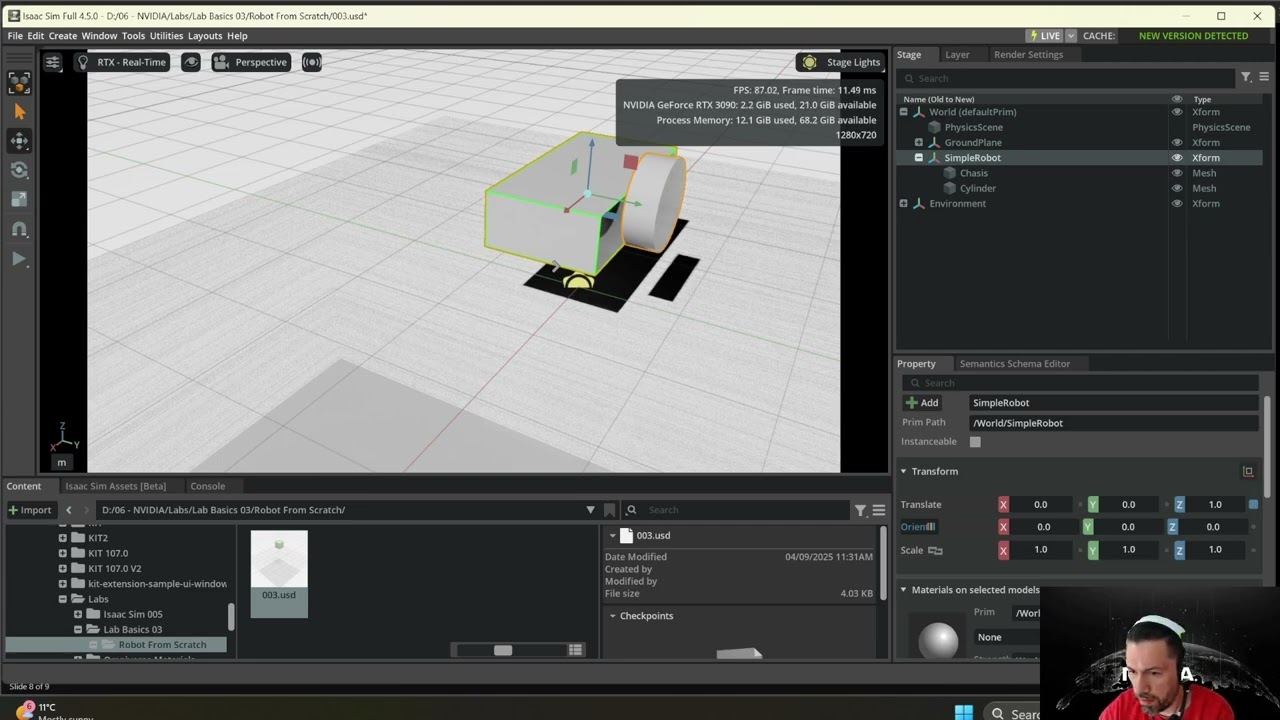This screenshot has height=720, width=1280.
Task: Click the viewport streaming waves icon
Action: (312, 62)
